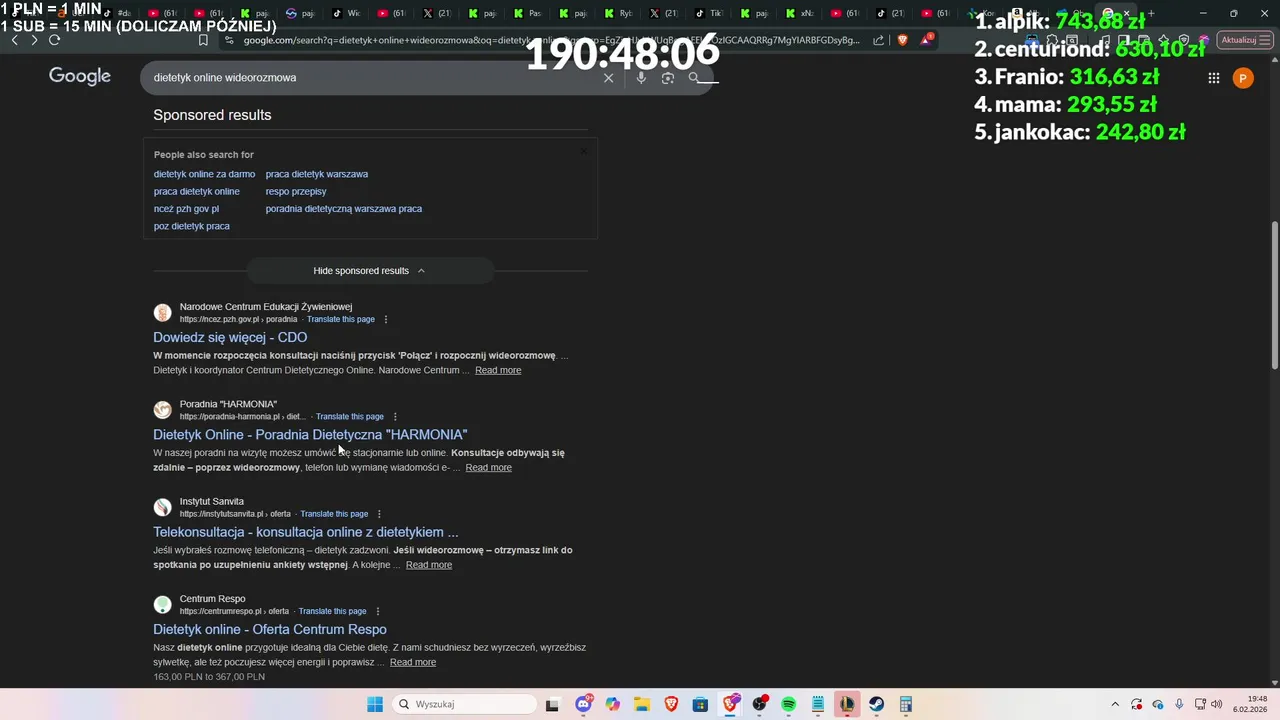Screen dimensions: 1280x720
Task: Translate the Instytut Sanvita result page
Action: coord(334,514)
